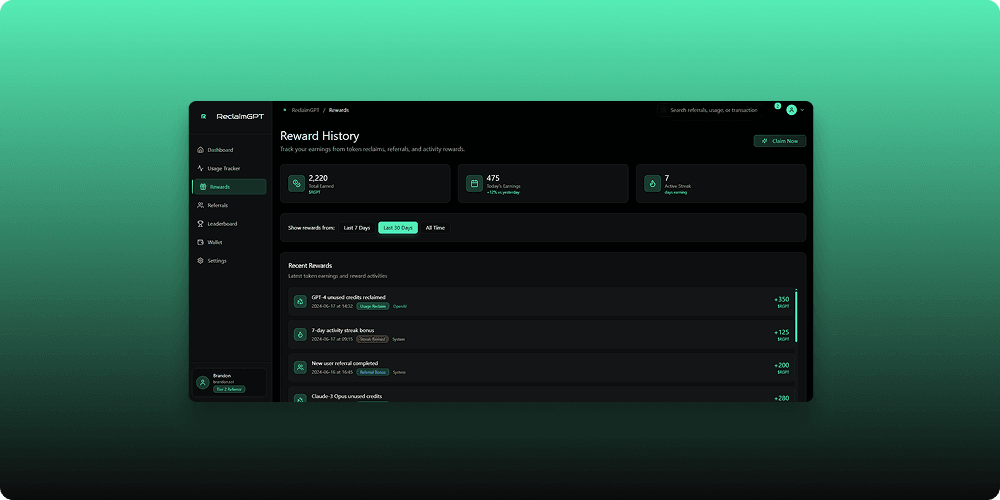Click the 475 Today's Earnings value
Screen dimensions: 1000x500
click(x=493, y=178)
